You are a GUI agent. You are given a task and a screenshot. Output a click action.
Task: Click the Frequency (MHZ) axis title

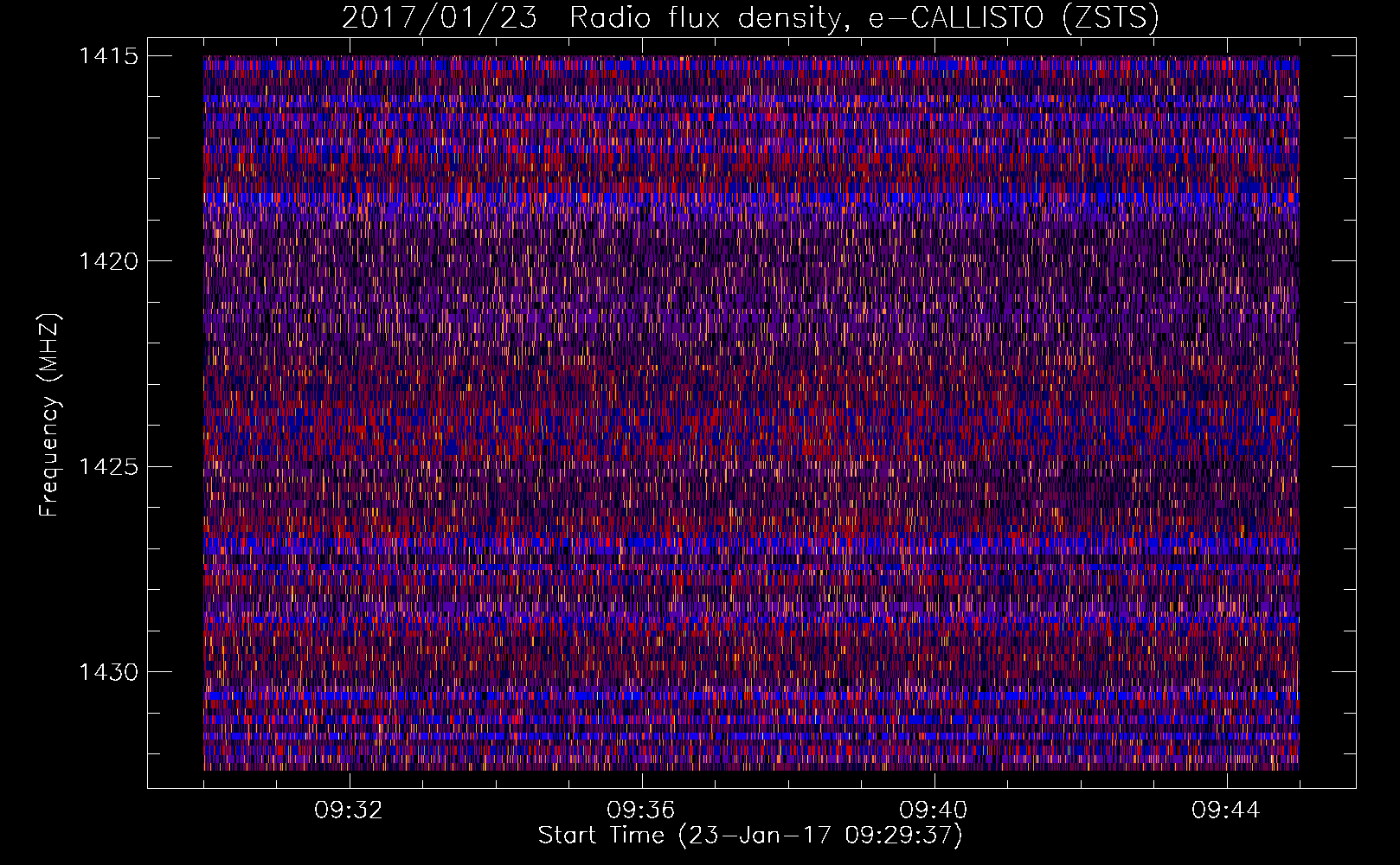49,414
